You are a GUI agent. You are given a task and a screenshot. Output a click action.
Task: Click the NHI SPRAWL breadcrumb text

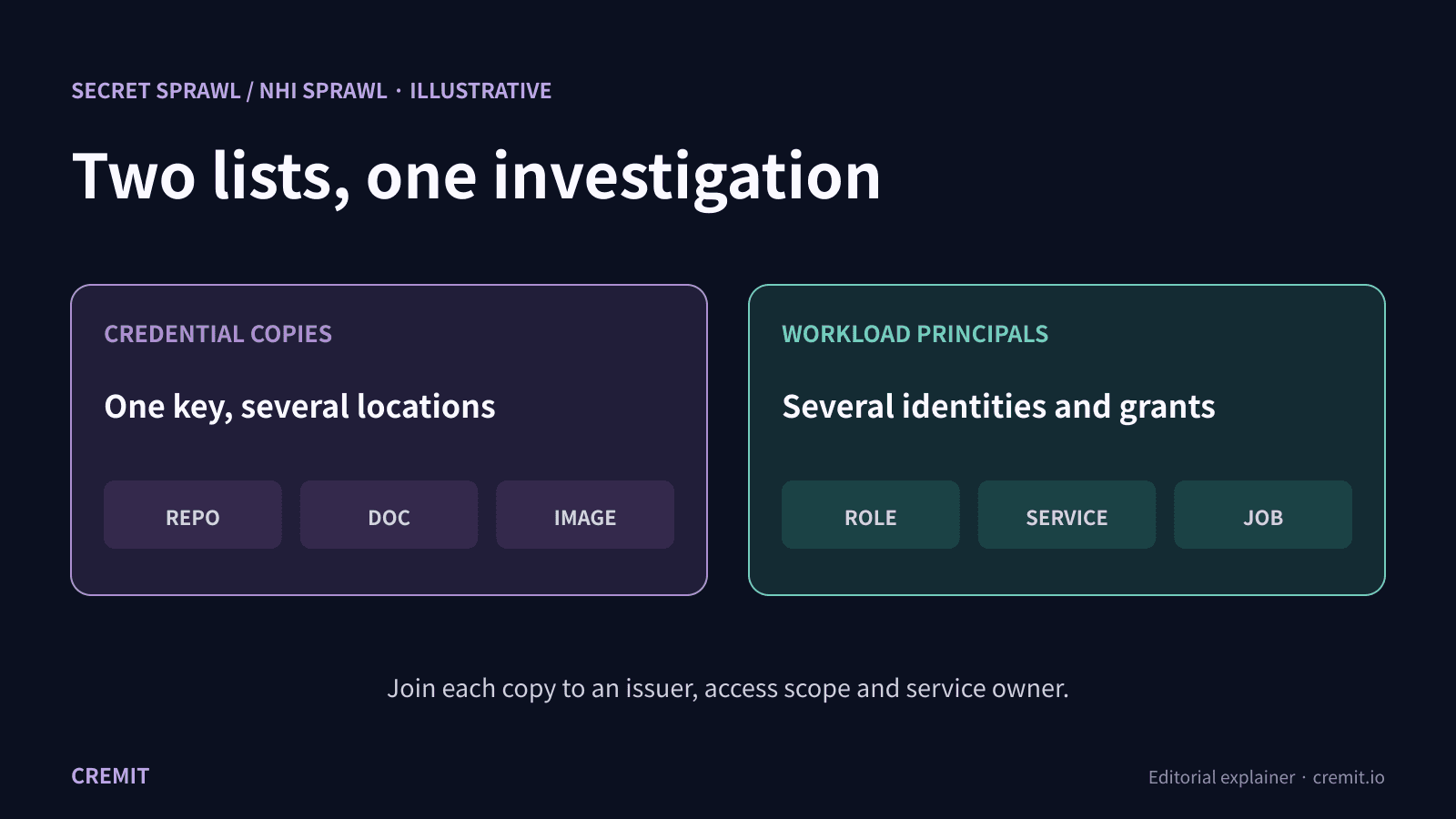pyautogui.click(x=323, y=91)
